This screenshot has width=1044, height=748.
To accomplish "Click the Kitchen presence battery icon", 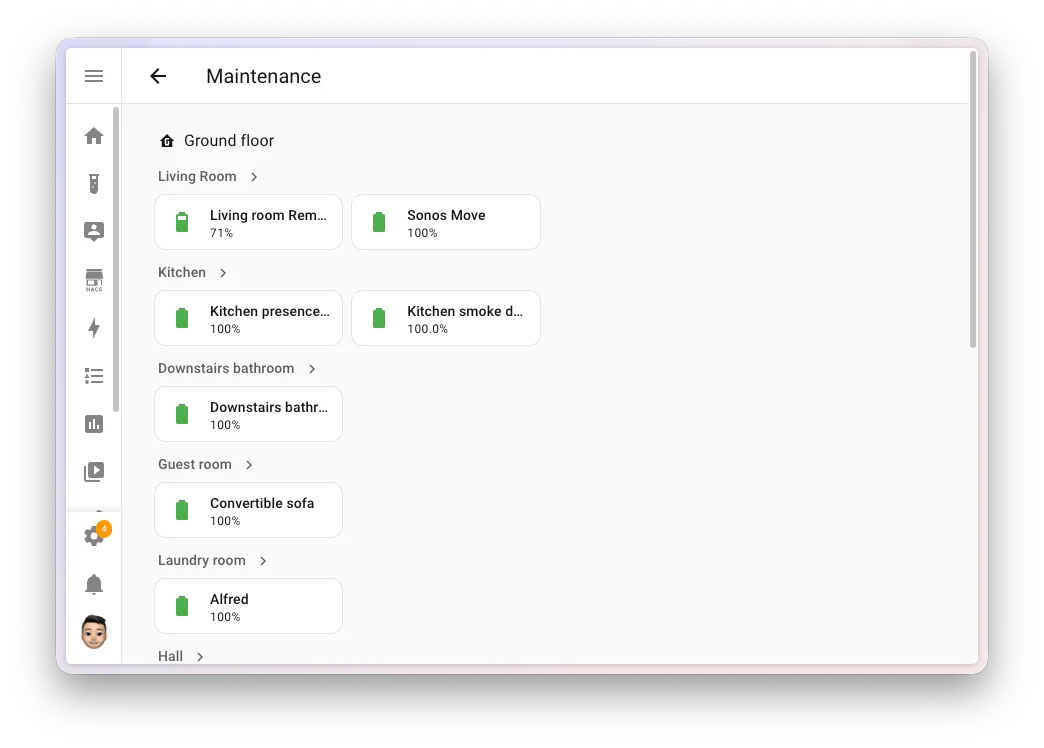I will tap(182, 318).
